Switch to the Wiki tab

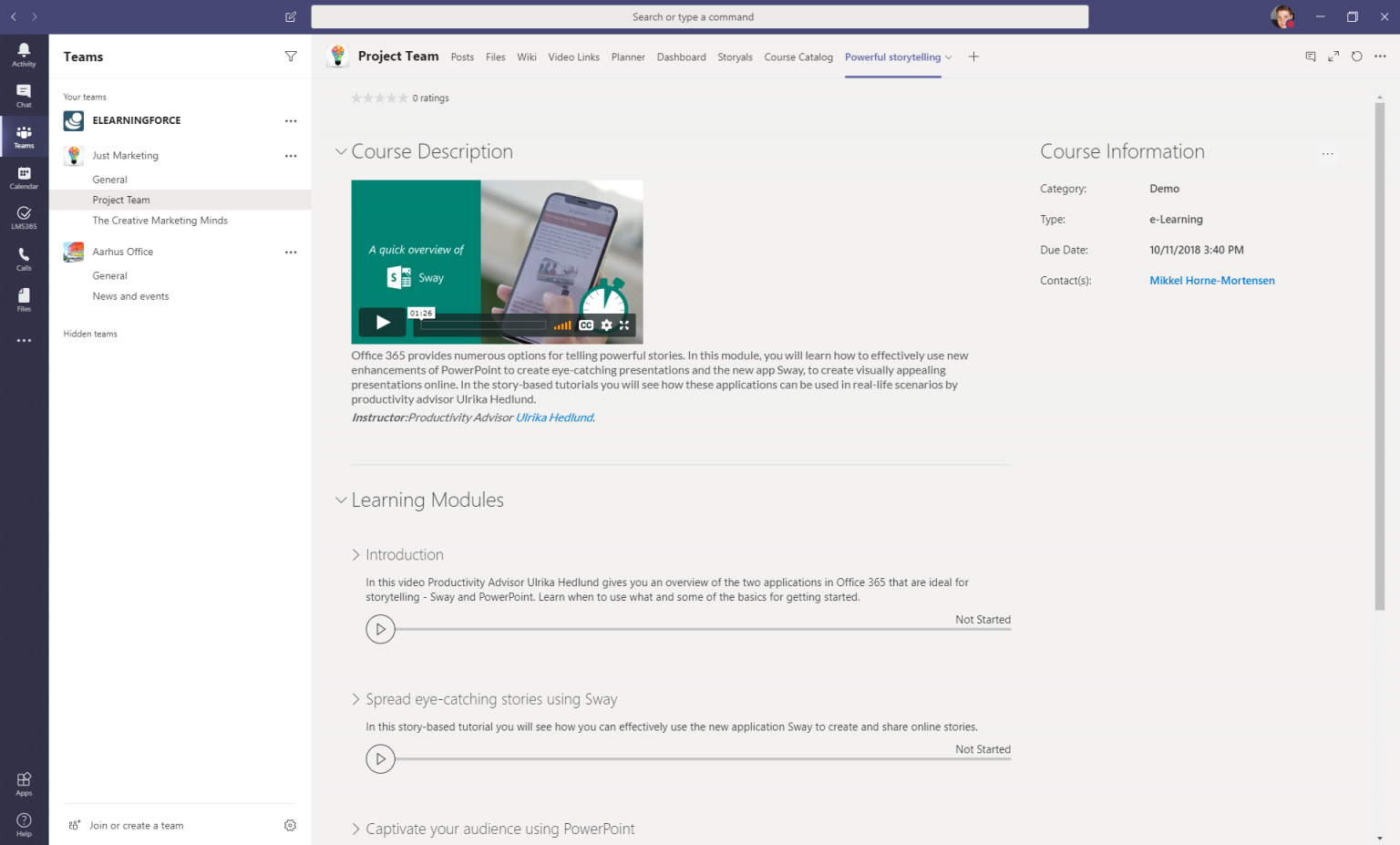527,57
